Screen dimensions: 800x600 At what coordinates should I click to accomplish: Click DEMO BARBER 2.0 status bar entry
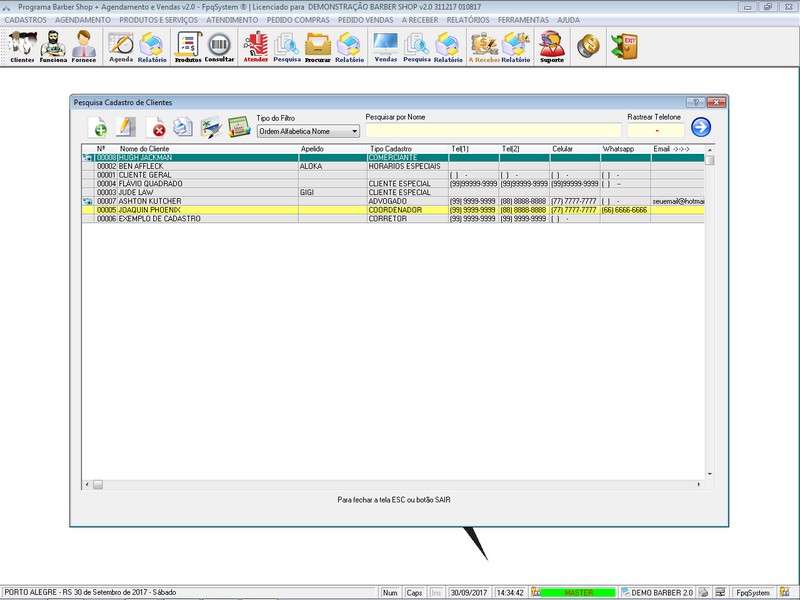(658, 593)
